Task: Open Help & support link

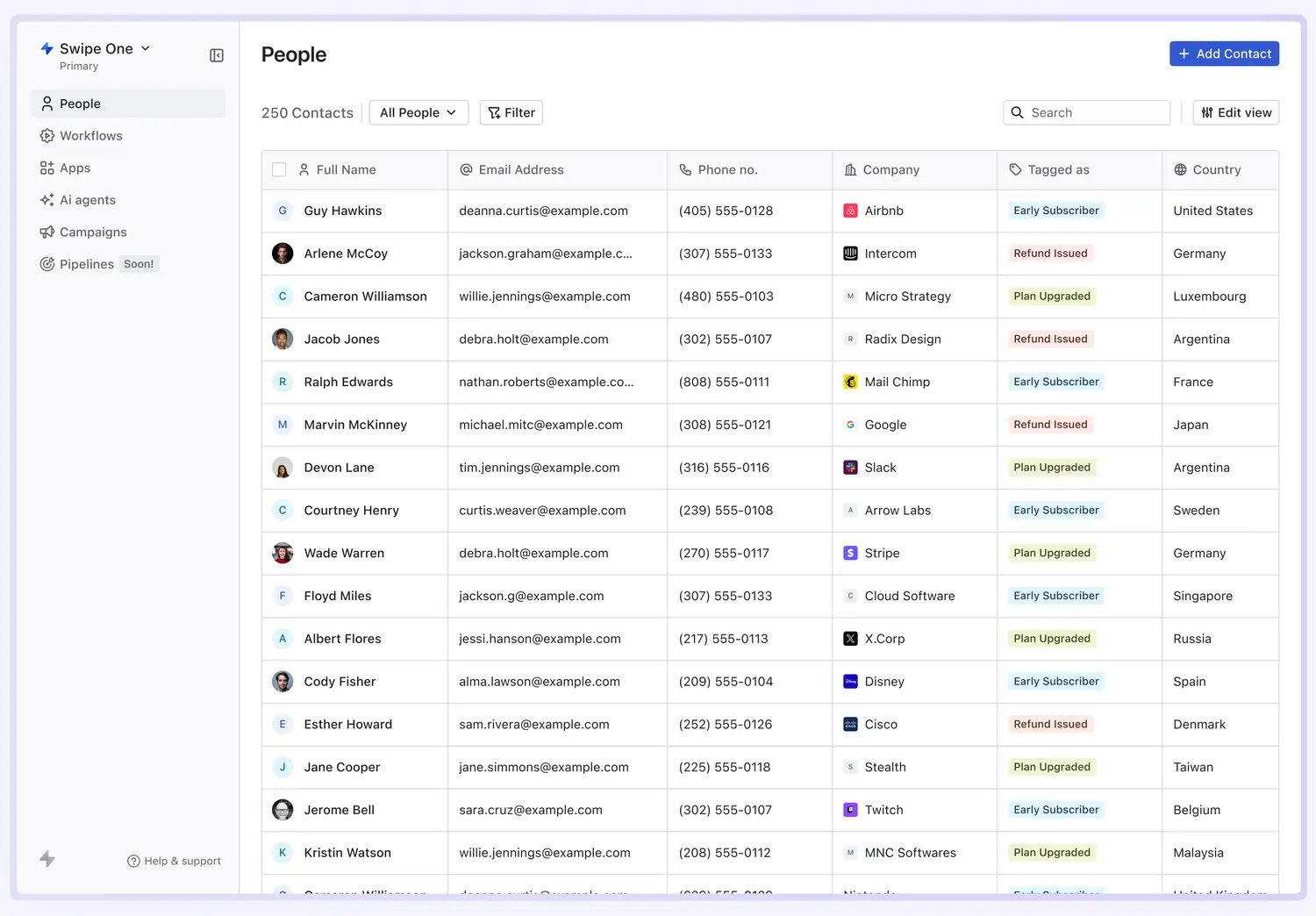Action: [174, 861]
